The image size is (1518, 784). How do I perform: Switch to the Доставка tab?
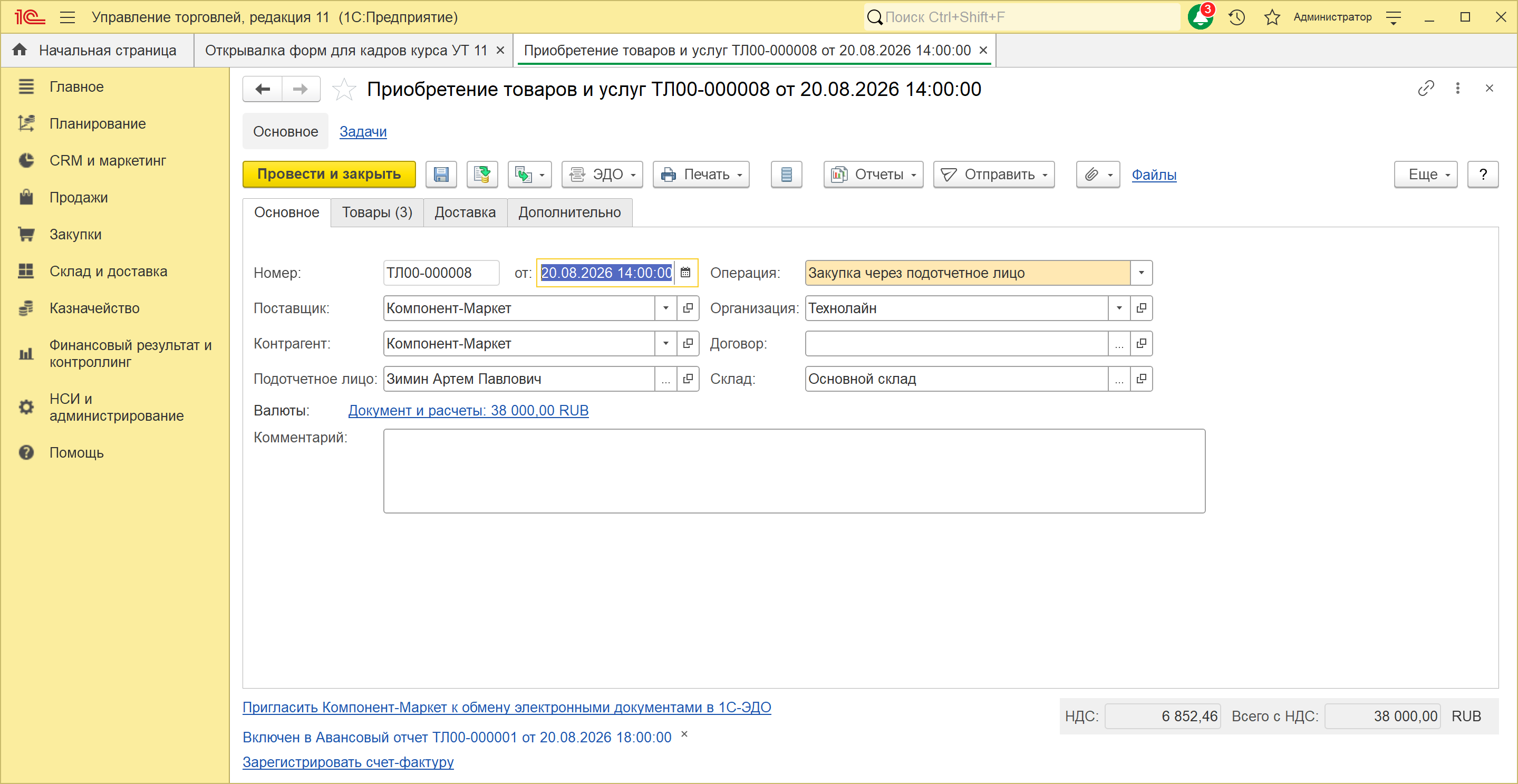[466, 212]
